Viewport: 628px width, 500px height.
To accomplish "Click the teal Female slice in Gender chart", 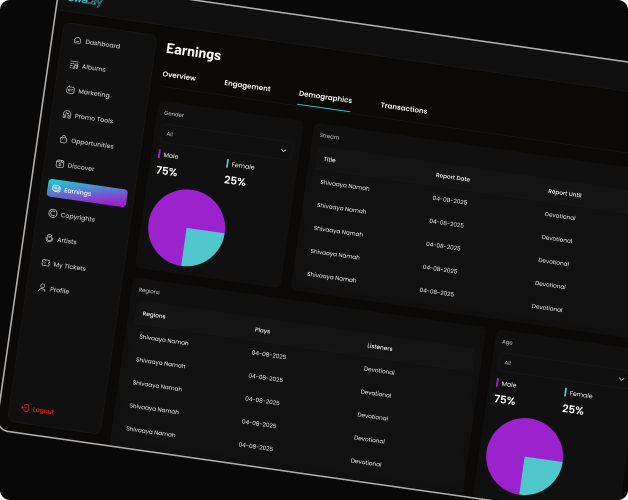I will click(204, 244).
